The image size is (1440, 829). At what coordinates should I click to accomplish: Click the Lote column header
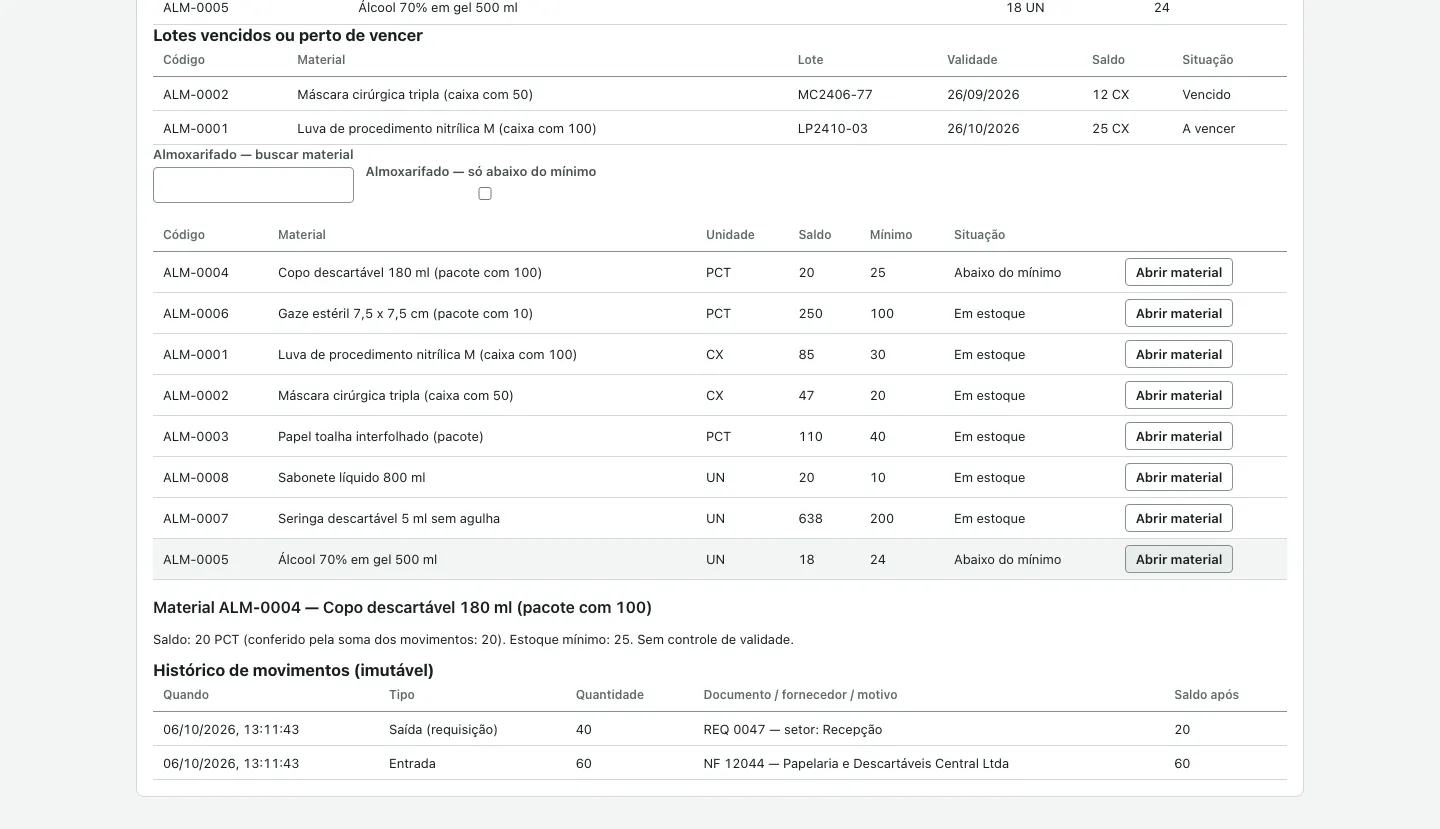coord(811,60)
